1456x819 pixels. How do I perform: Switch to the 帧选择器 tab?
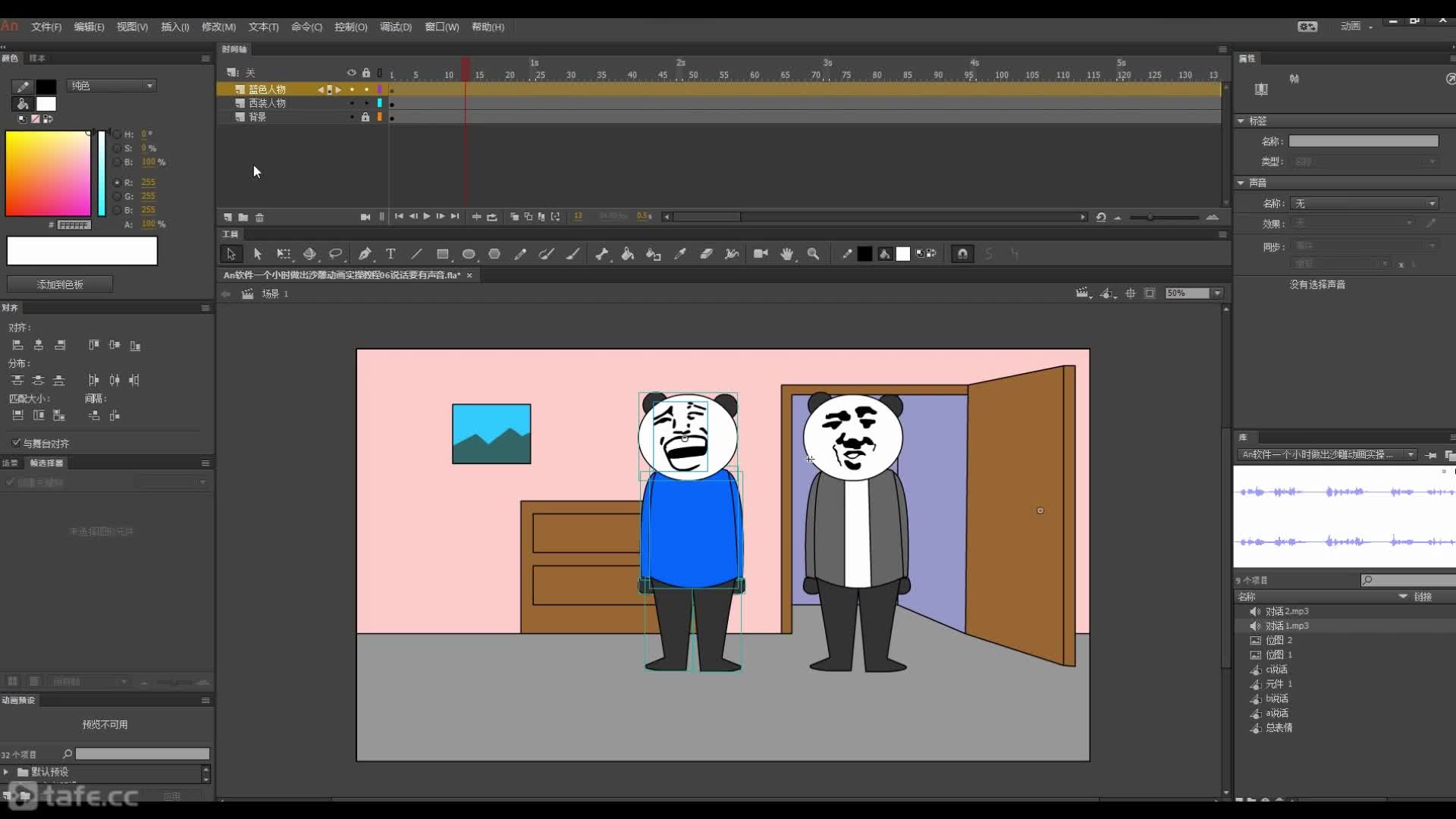coord(46,463)
